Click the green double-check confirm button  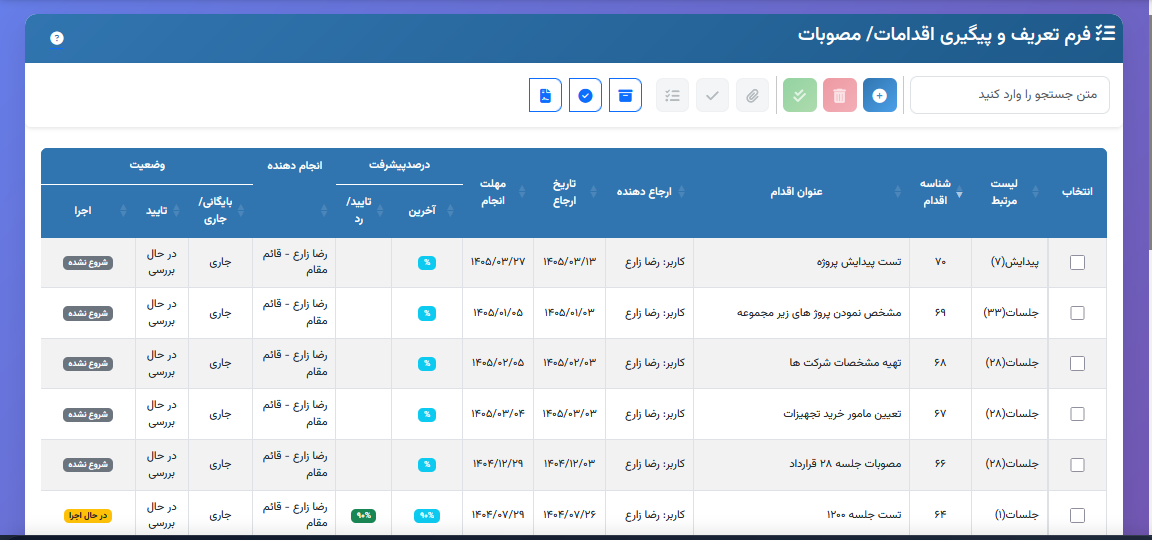point(800,95)
